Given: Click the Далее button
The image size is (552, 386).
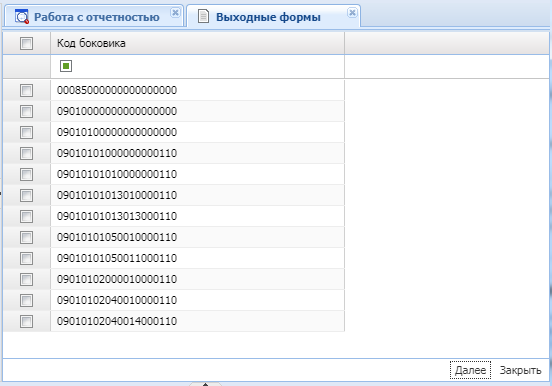Looking at the screenshot, I should (470, 370).
